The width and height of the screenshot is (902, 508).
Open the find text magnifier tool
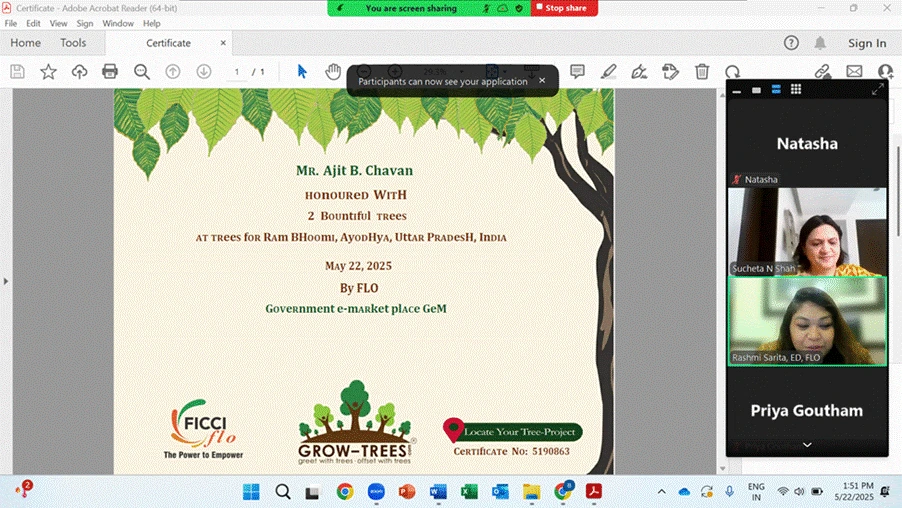tap(142, 72)
